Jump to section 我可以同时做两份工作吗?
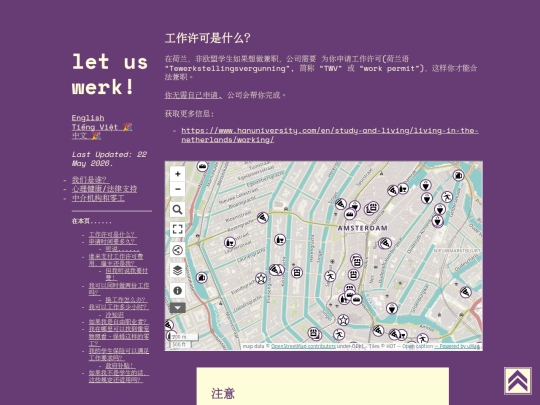 tap(119, 289)
